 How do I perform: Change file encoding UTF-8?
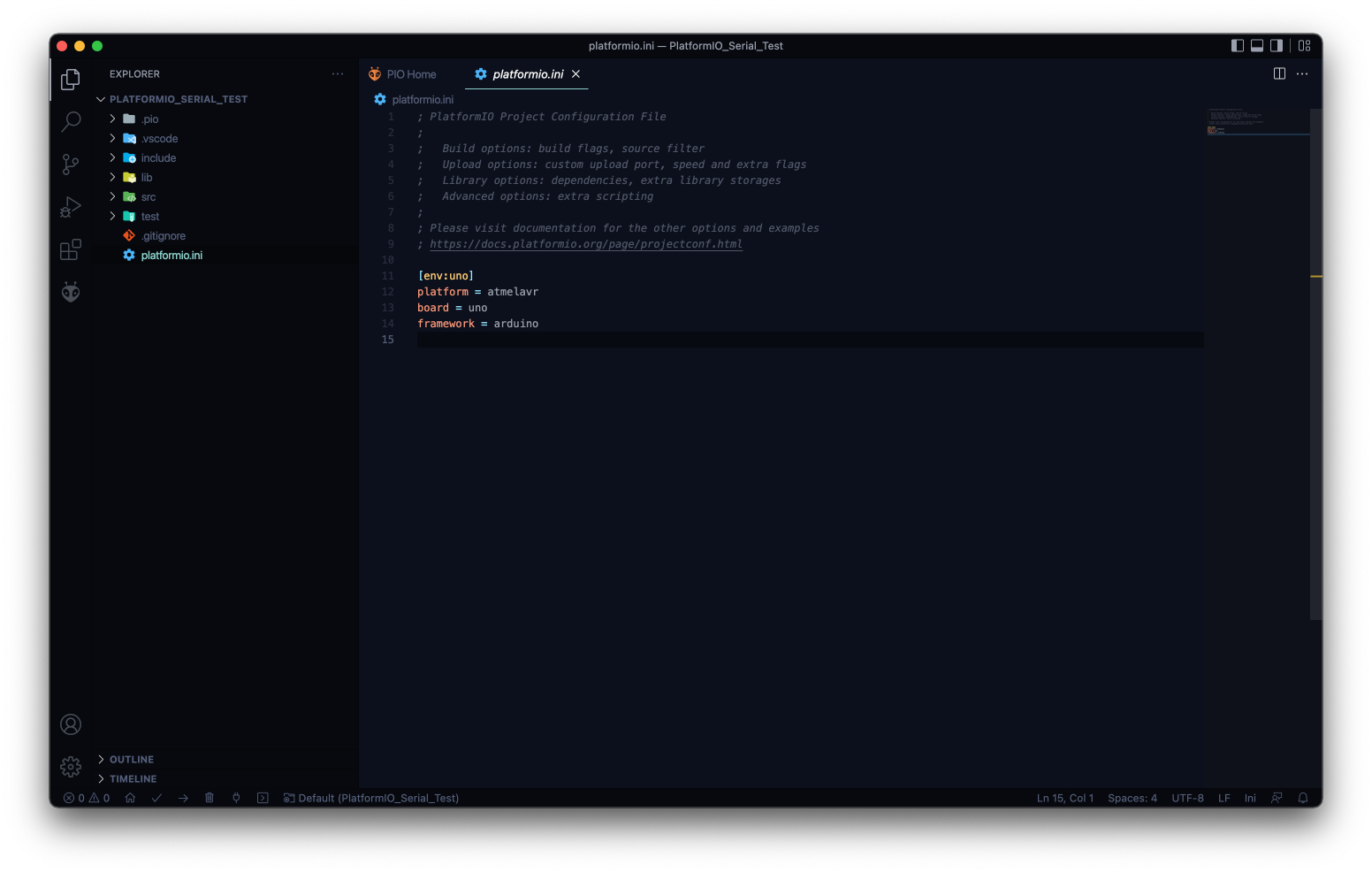(1187, 798)
